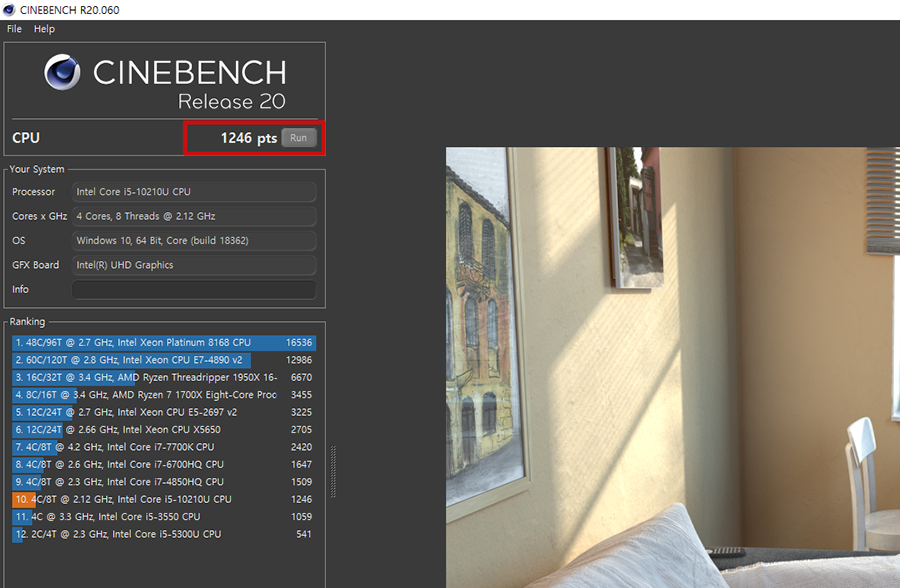Viewport: 900px width, 588px height.
Task: Click the score 541 in ranking
Action: click(304, 534)
